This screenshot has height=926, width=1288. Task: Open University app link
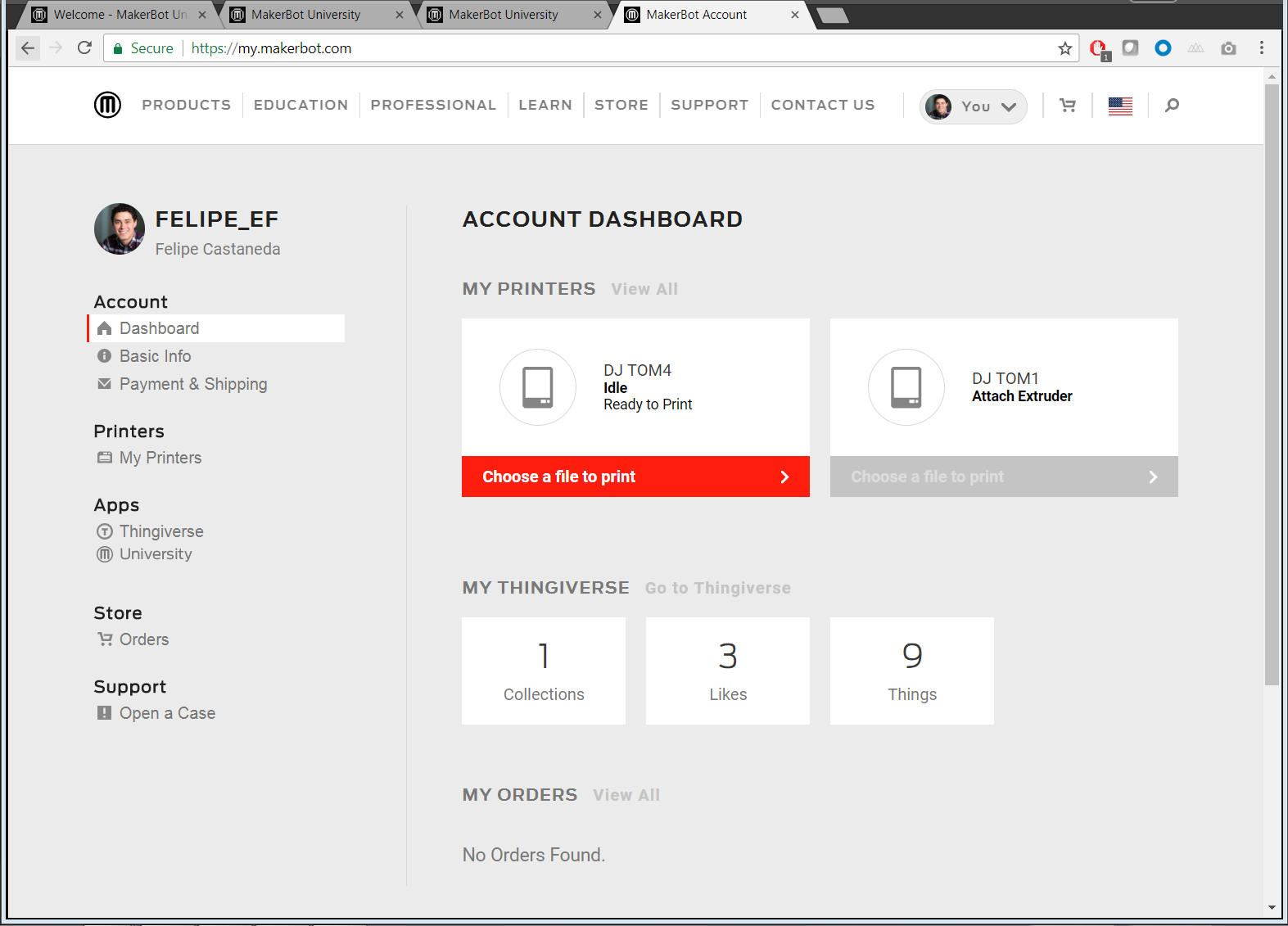pos(156,554)
